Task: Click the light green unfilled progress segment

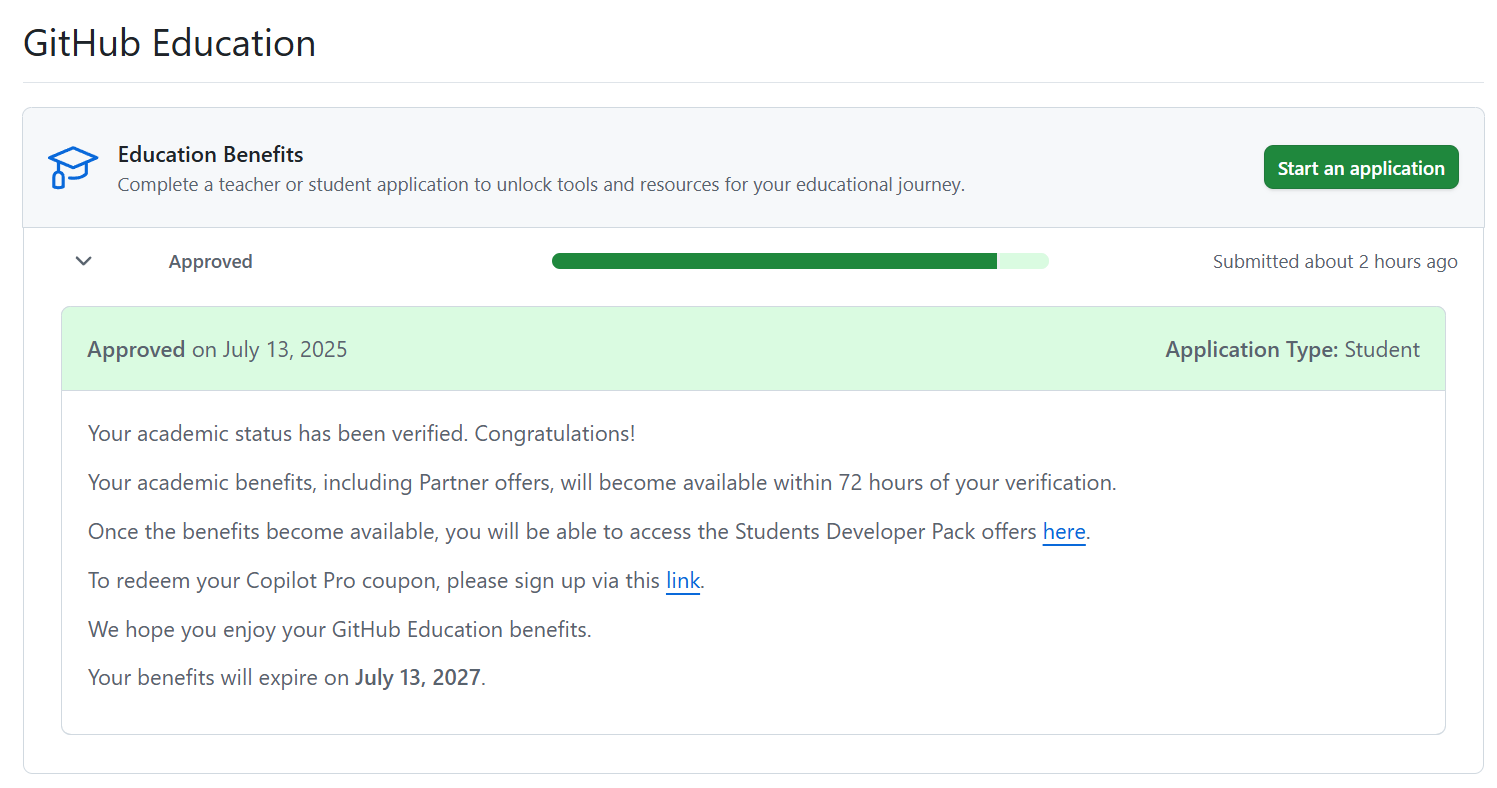Action: click(x=1023, y=261)
